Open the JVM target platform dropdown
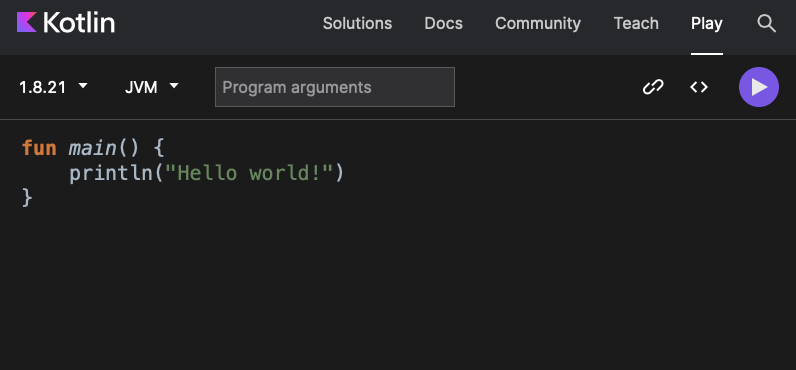This screenshot has height=370, width=796. [x=152, y=87]
